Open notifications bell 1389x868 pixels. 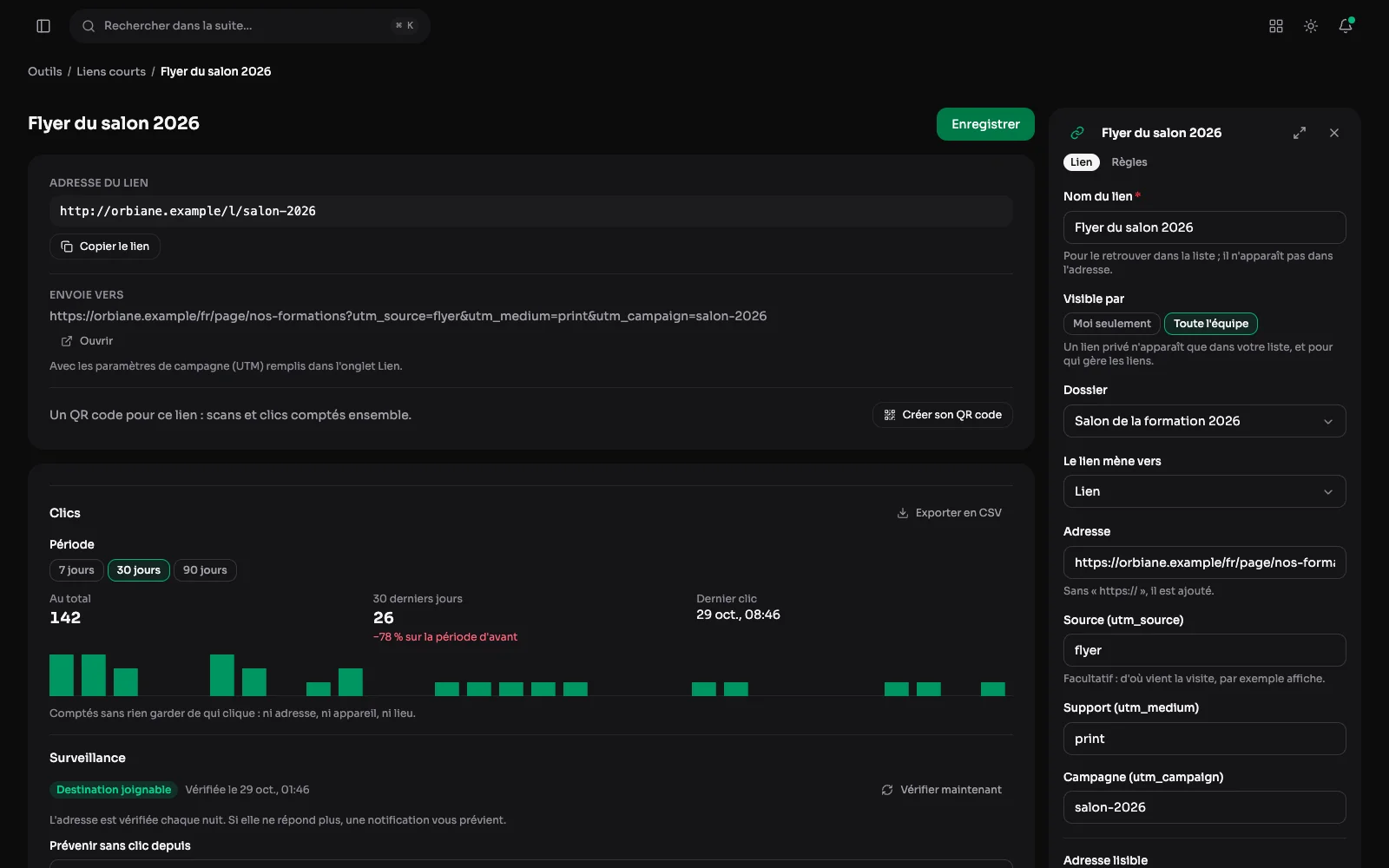click(1346, 26)
